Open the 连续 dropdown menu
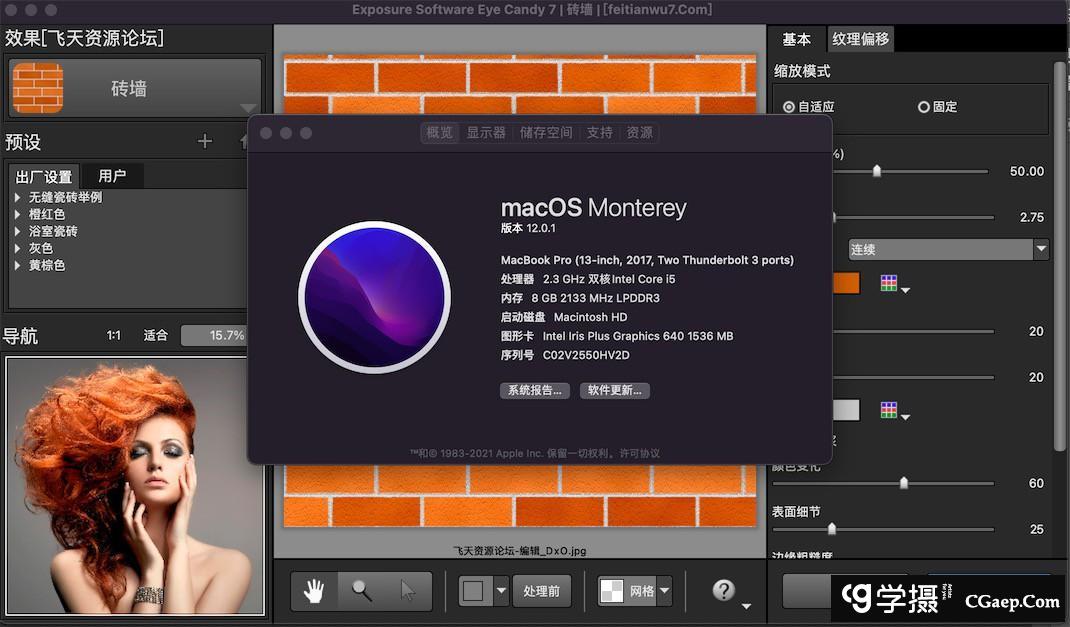Viewport: 1070px width, 627px height. pyautogui.click(x=948, y=249)
